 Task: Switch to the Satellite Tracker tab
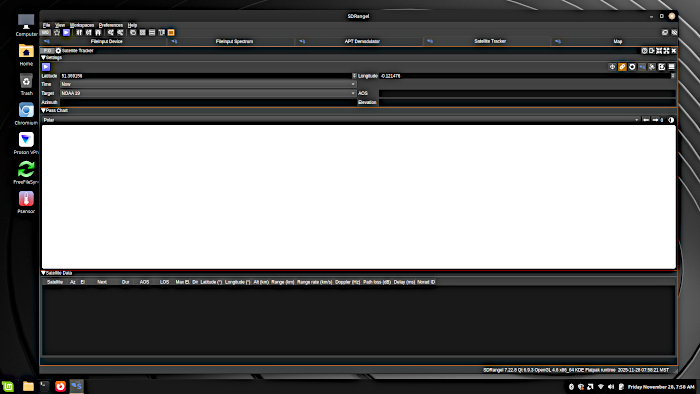coord(487,41)
